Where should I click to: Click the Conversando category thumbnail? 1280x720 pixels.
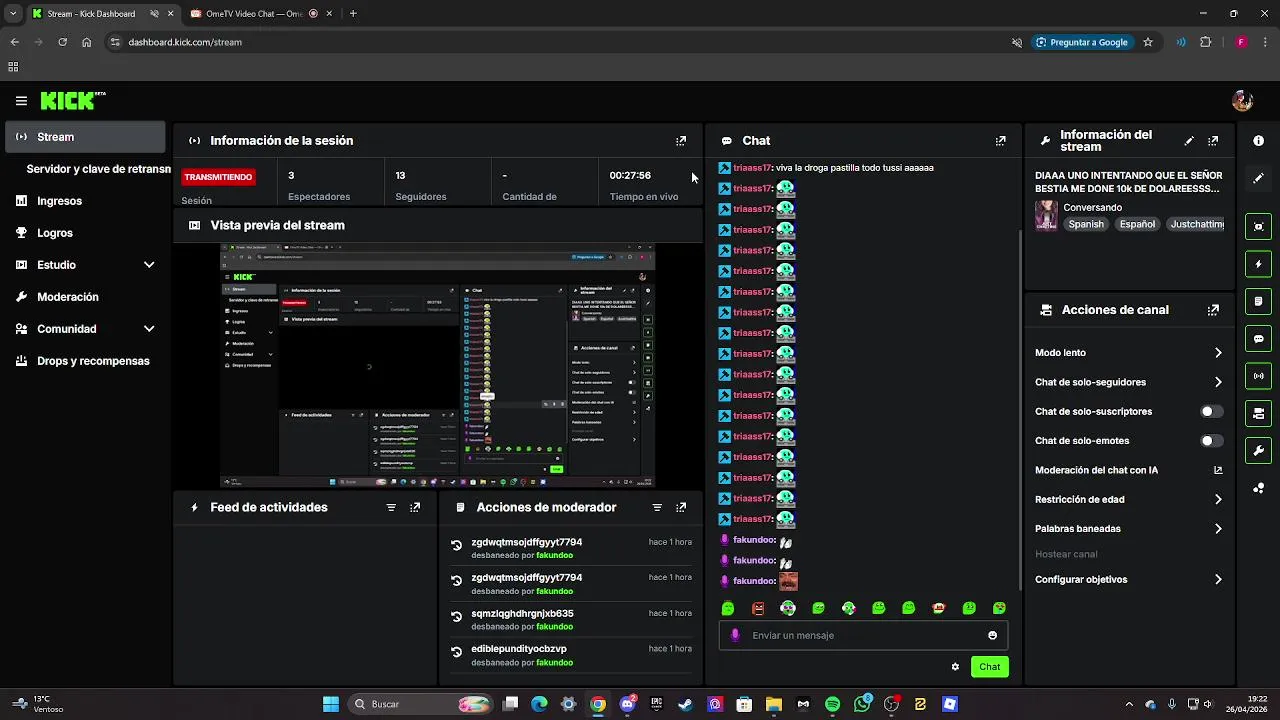click(1046, 216)
